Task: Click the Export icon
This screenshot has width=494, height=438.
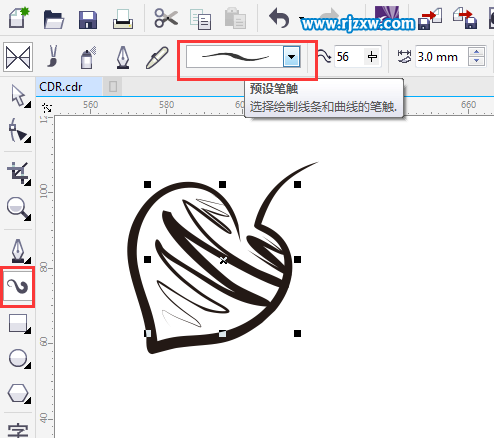Action: click(x=465, y=18)
